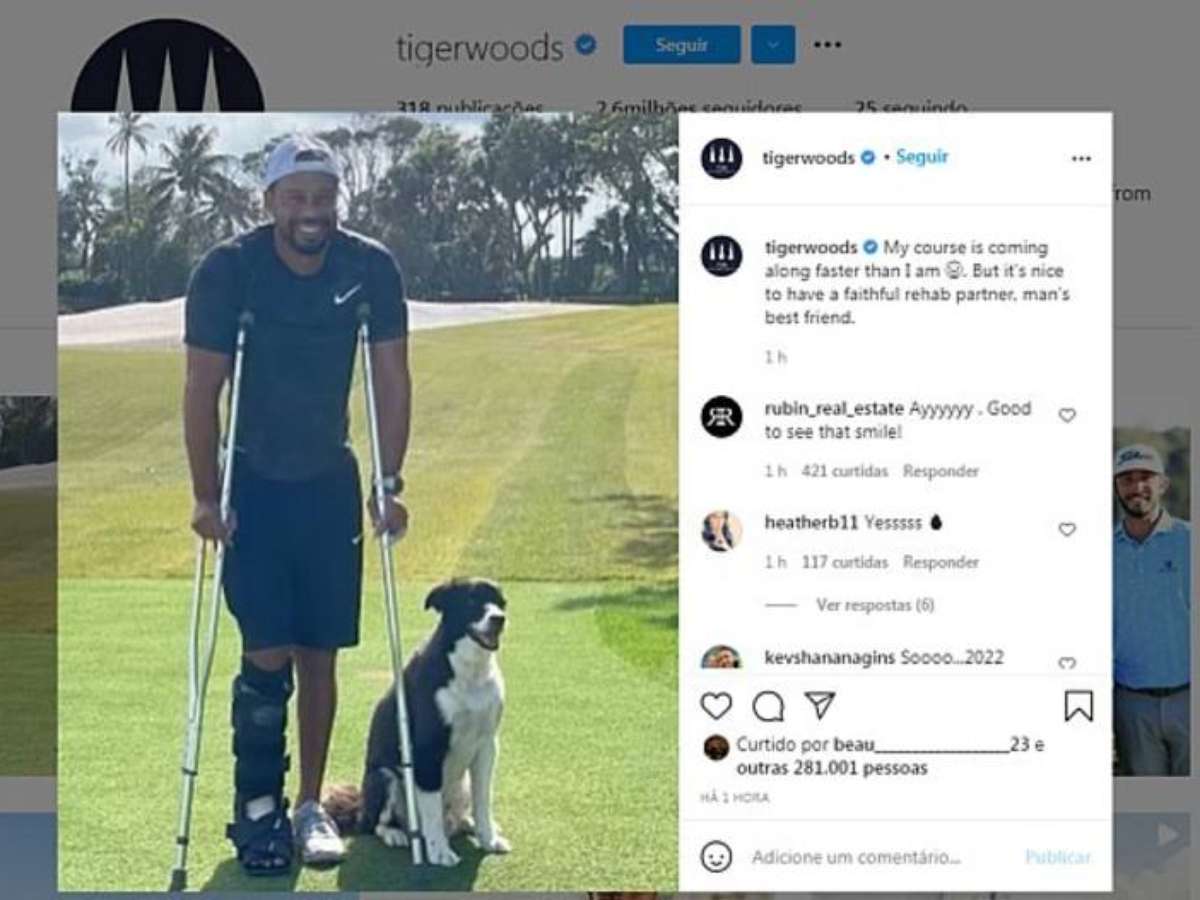1200x900 pixels.
Task: Open comment bubble icon under post
Action: click(x=768, y=706)
